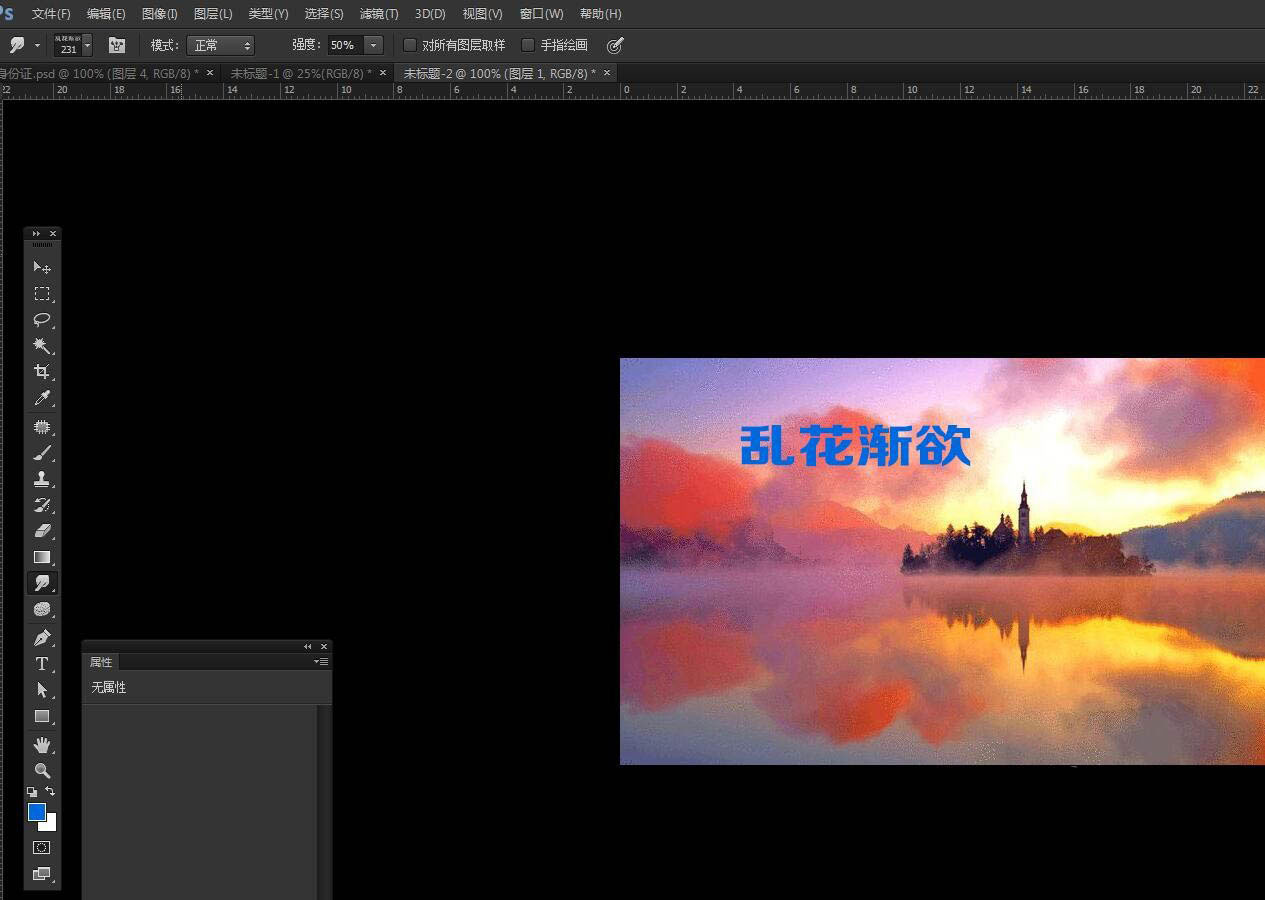
Task: Open the foreground color swatch picker
Action: [x=36, y=812]
